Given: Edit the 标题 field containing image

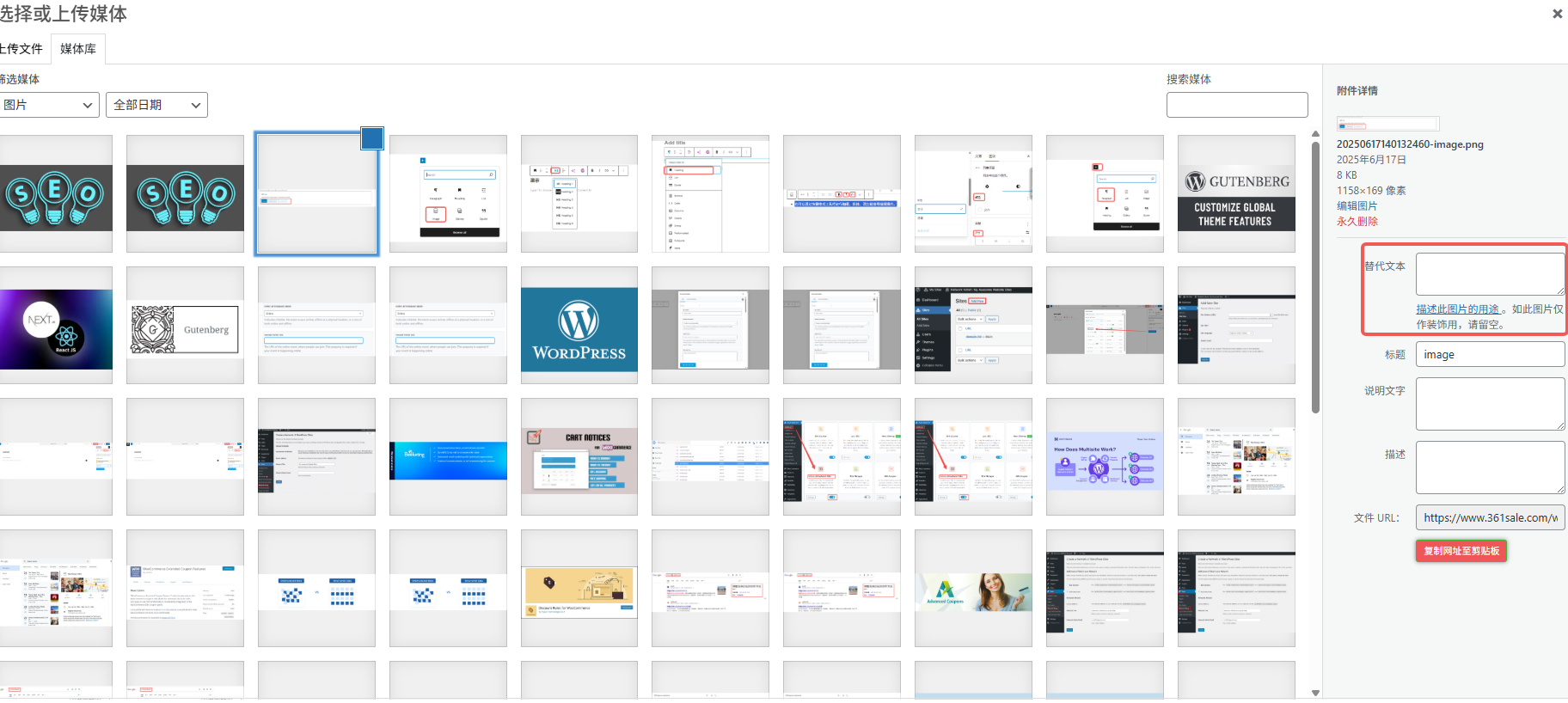Looking at the screenshot, I should coord(1491,354).
